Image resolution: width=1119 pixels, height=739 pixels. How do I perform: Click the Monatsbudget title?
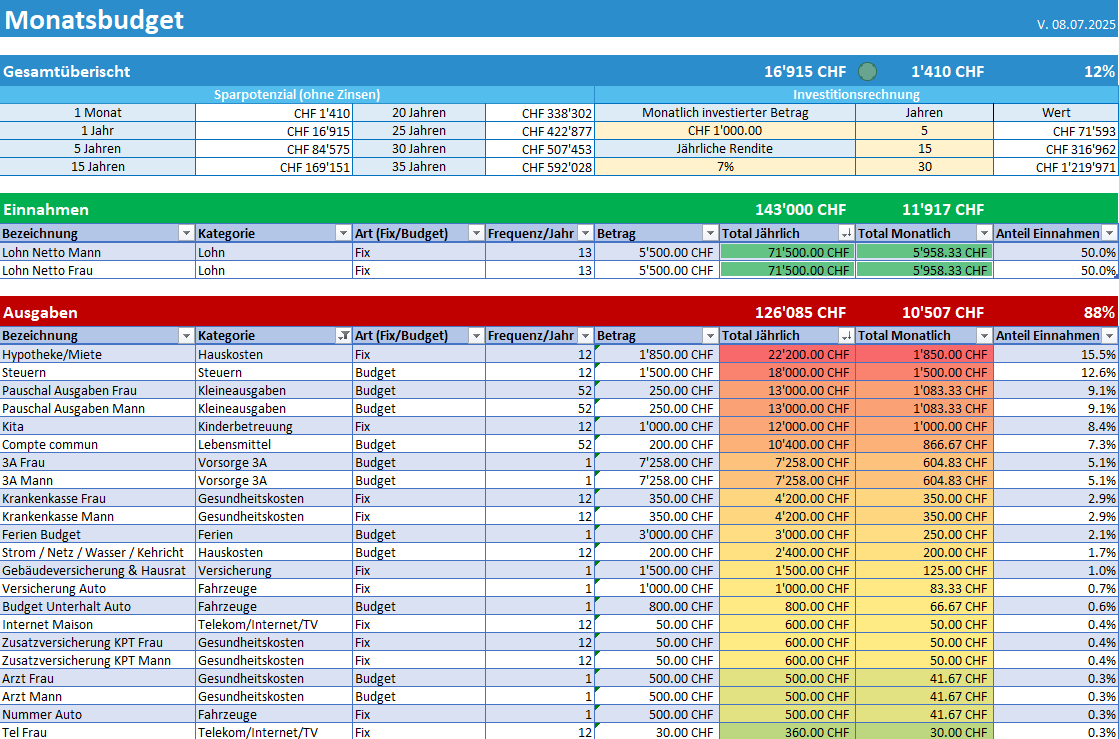[94, 20]
